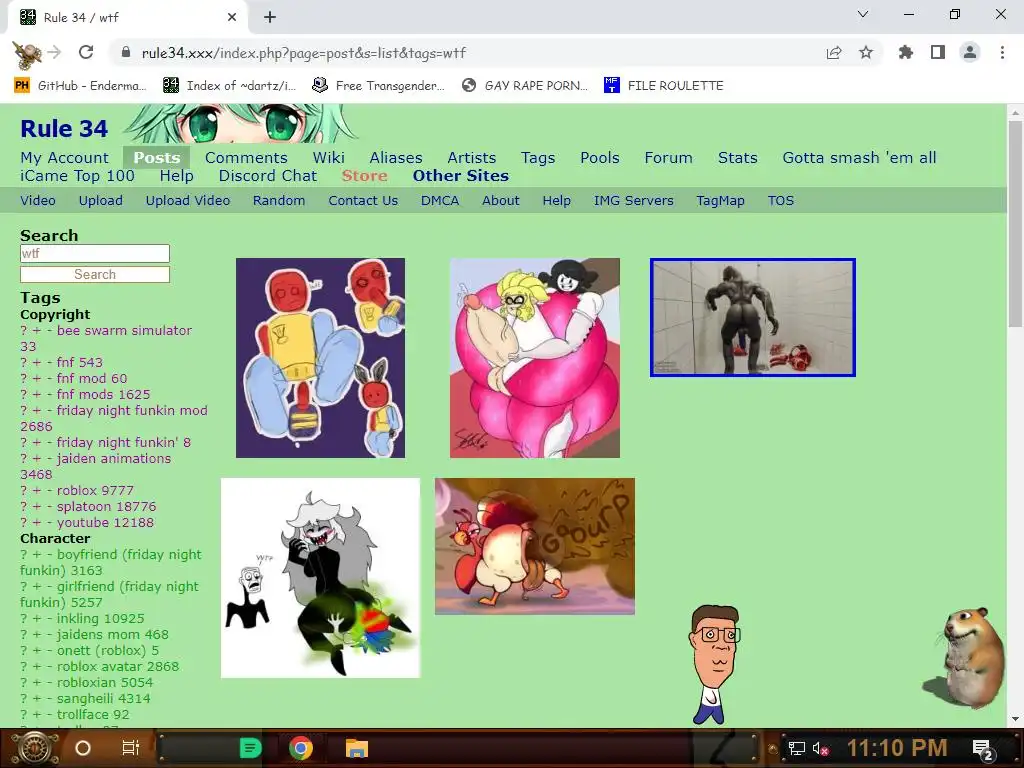Open File Explorer from the taskbar
The image size is (1024, 768).
tap(357, 748)
